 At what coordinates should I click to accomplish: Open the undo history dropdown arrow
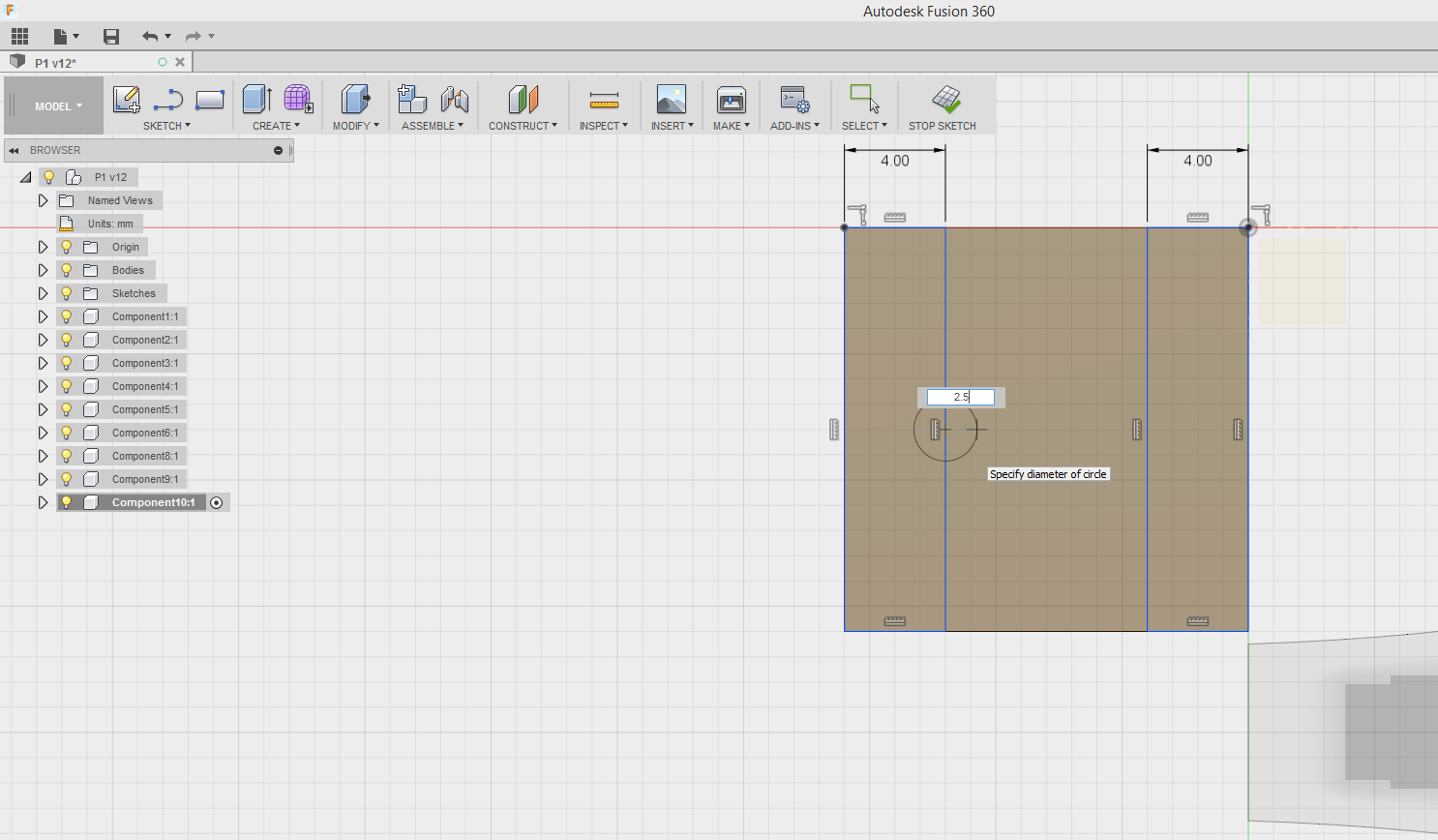point(168,37)
